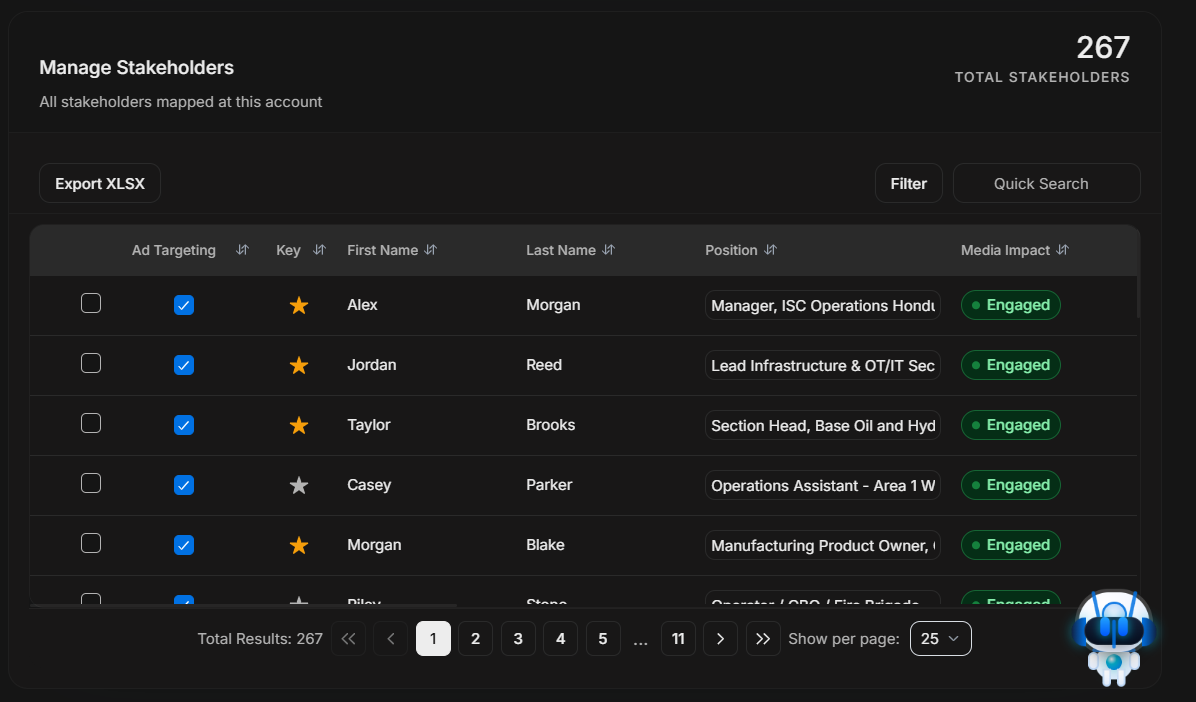Select current page 1 button

tap(433, 639)
